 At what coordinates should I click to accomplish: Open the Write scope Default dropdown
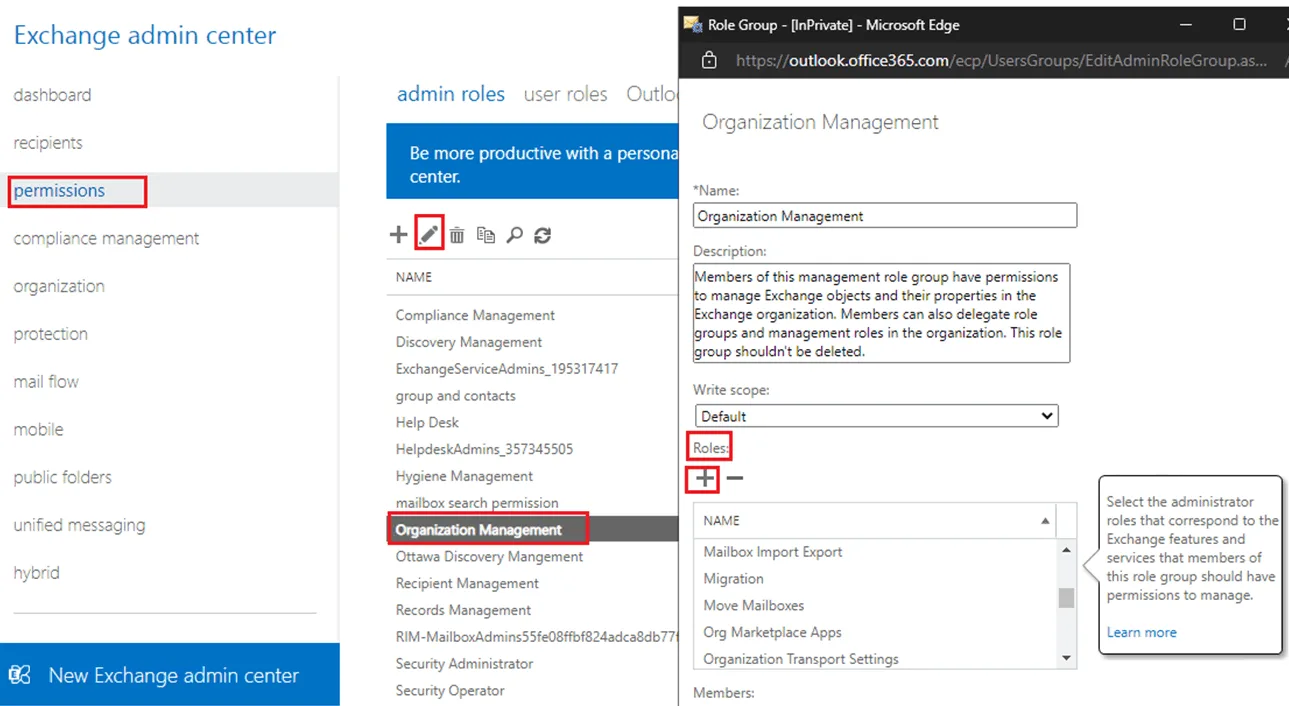pos(876,416)
